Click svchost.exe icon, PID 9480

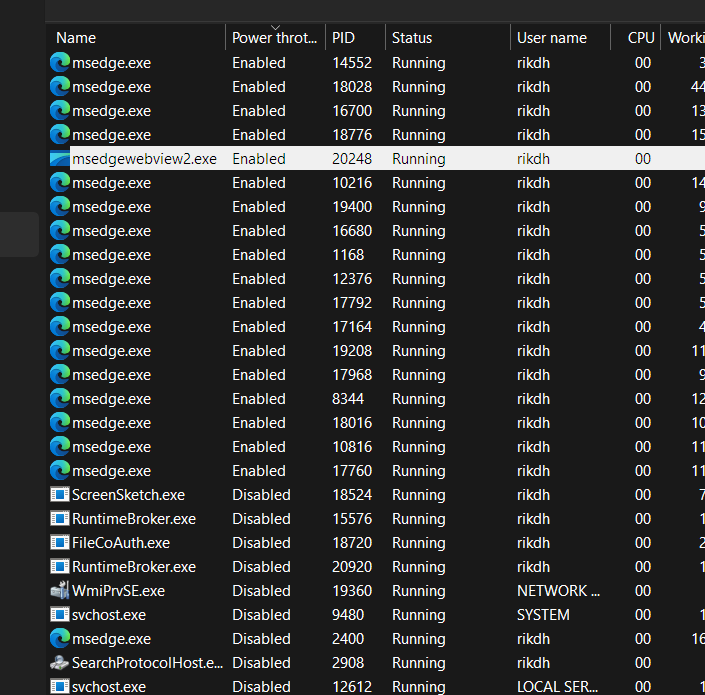[x=60, y=615]
